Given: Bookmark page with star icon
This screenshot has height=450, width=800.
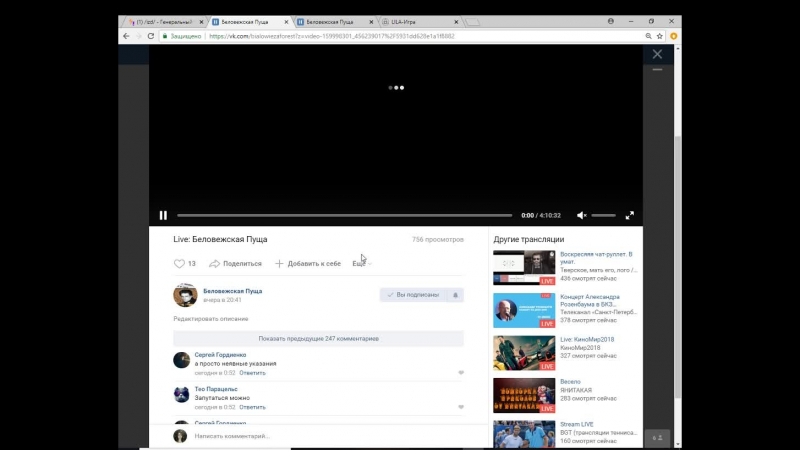Looking at the screenshot, I should tap(660, 36).
